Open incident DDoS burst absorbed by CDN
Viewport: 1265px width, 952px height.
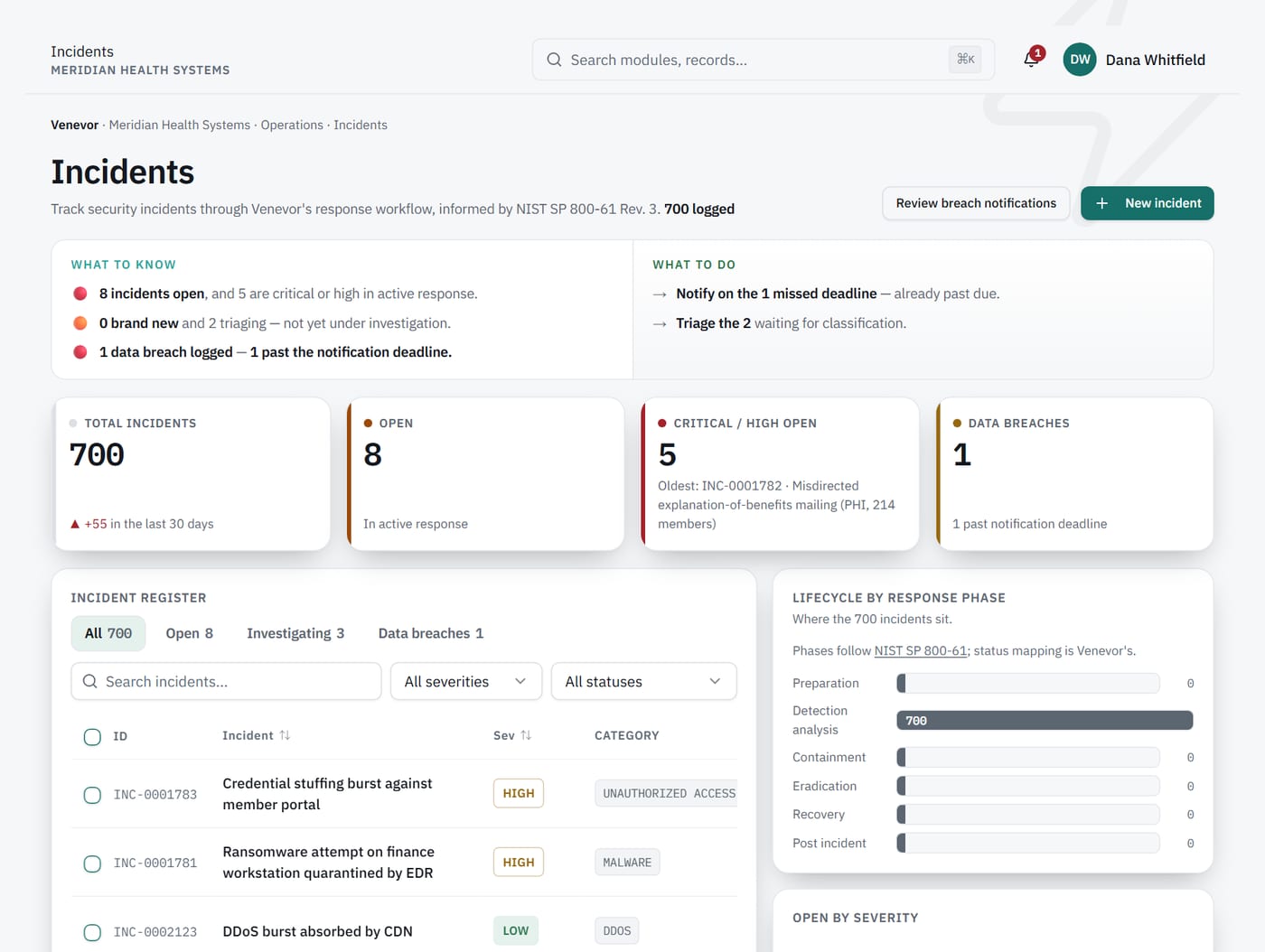[x=318, y=931]
